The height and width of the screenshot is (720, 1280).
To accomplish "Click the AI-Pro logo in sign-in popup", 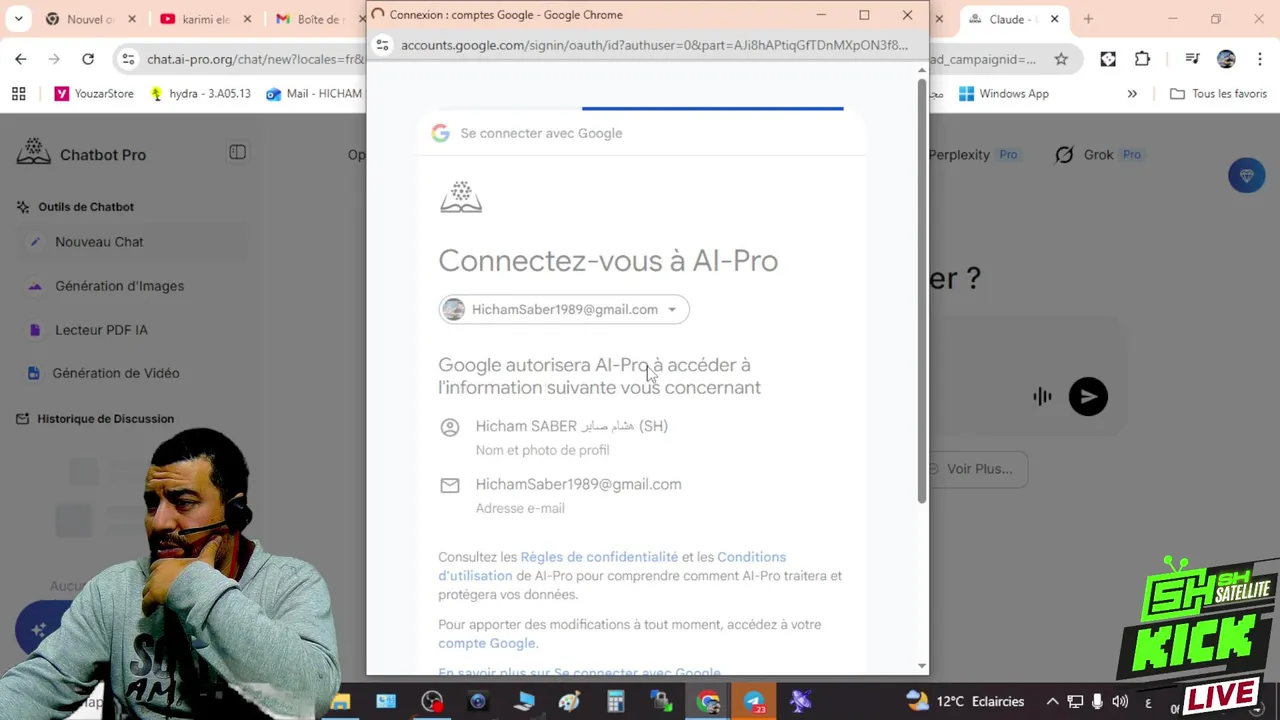I will pos(461,197).
